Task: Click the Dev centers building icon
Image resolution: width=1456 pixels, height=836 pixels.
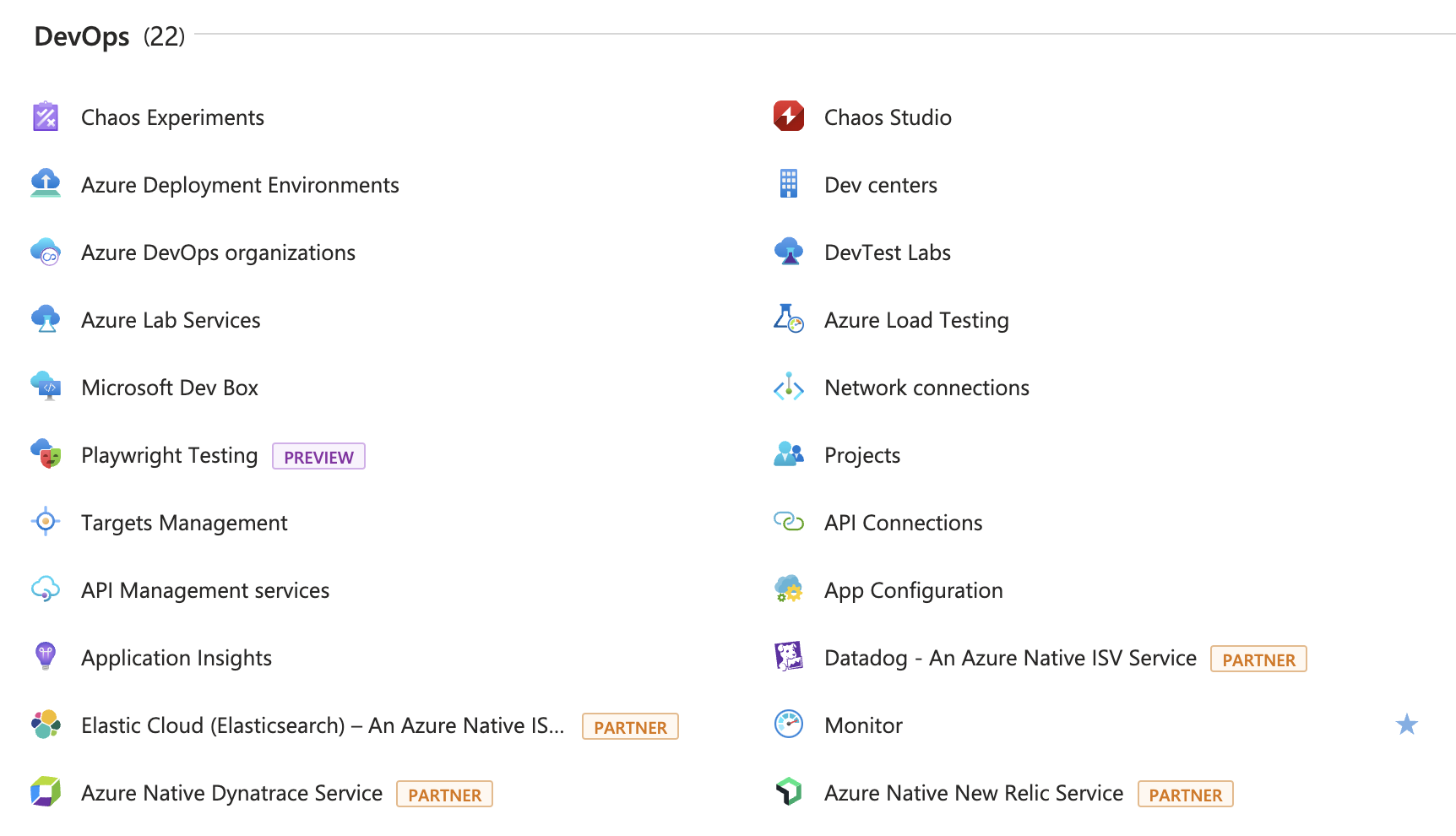Action: tap(789, 184)
